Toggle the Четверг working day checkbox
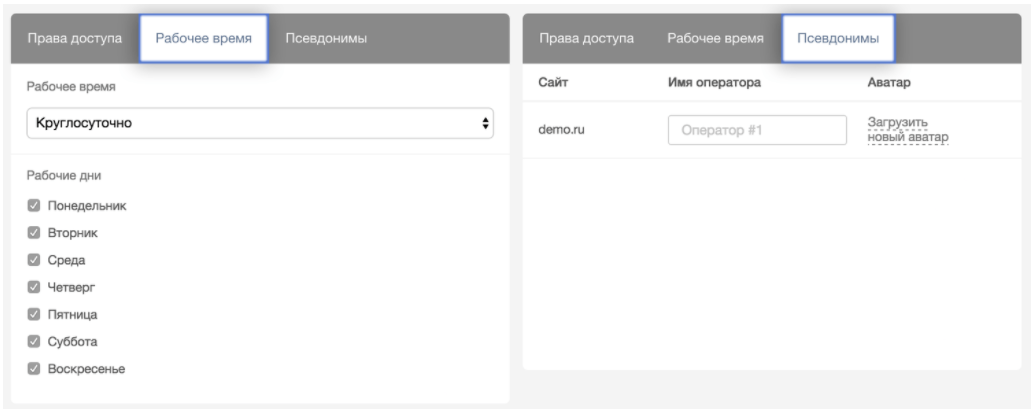The height and width of the screenshot is (409, 1035). 34,287
